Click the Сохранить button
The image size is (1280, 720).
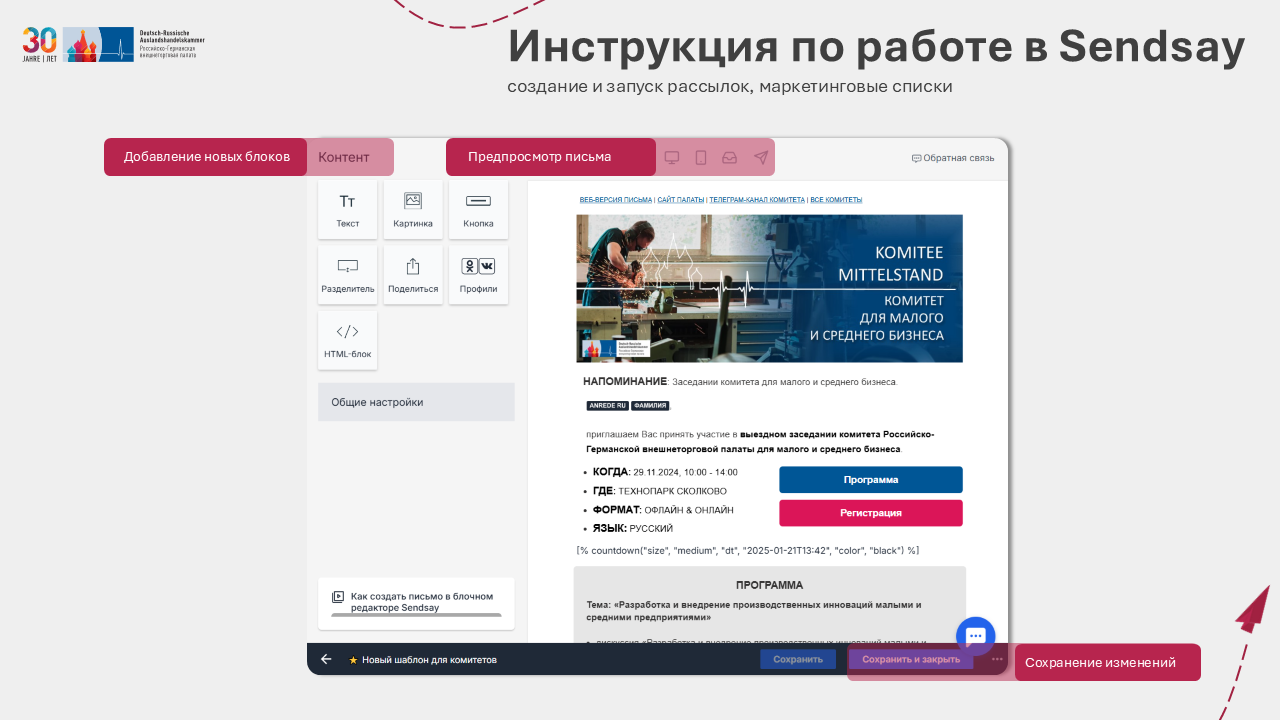pos(798,659)
